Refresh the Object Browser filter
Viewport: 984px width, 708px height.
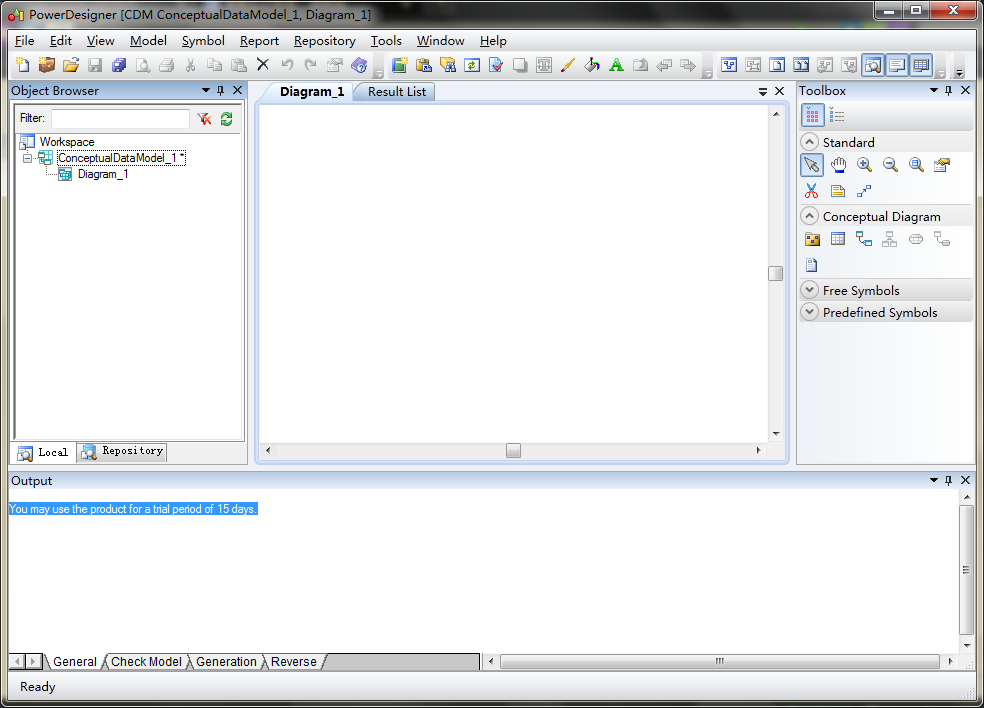coord(227,119)
